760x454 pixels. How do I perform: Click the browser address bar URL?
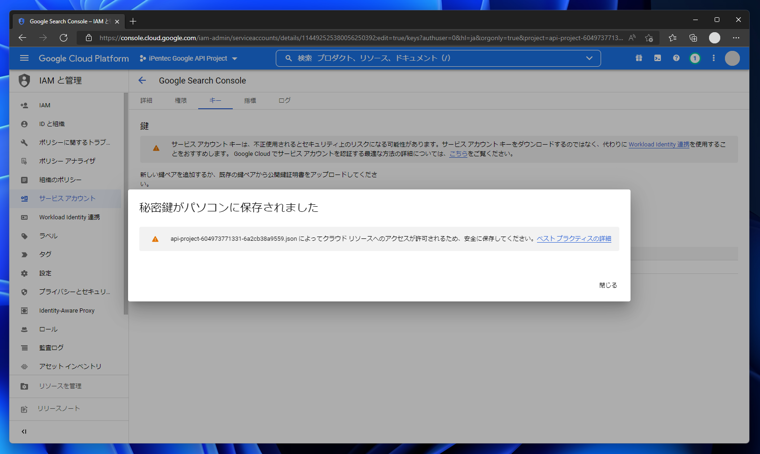tap(361, 38)
